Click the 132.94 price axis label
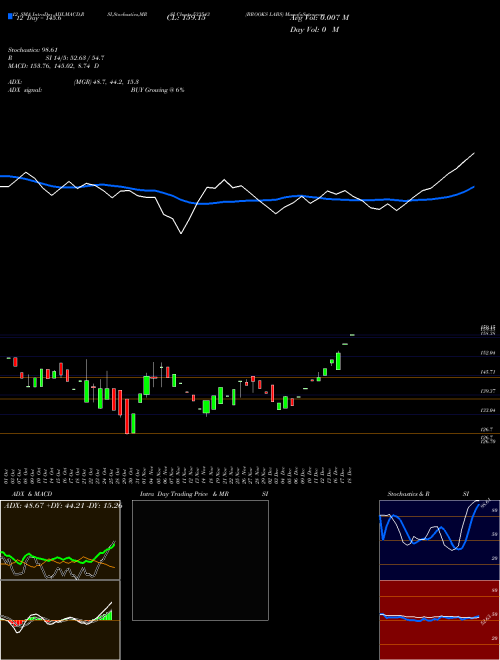Screen dimensions: 500x660 pyautogui.click(x=489, y=410)
